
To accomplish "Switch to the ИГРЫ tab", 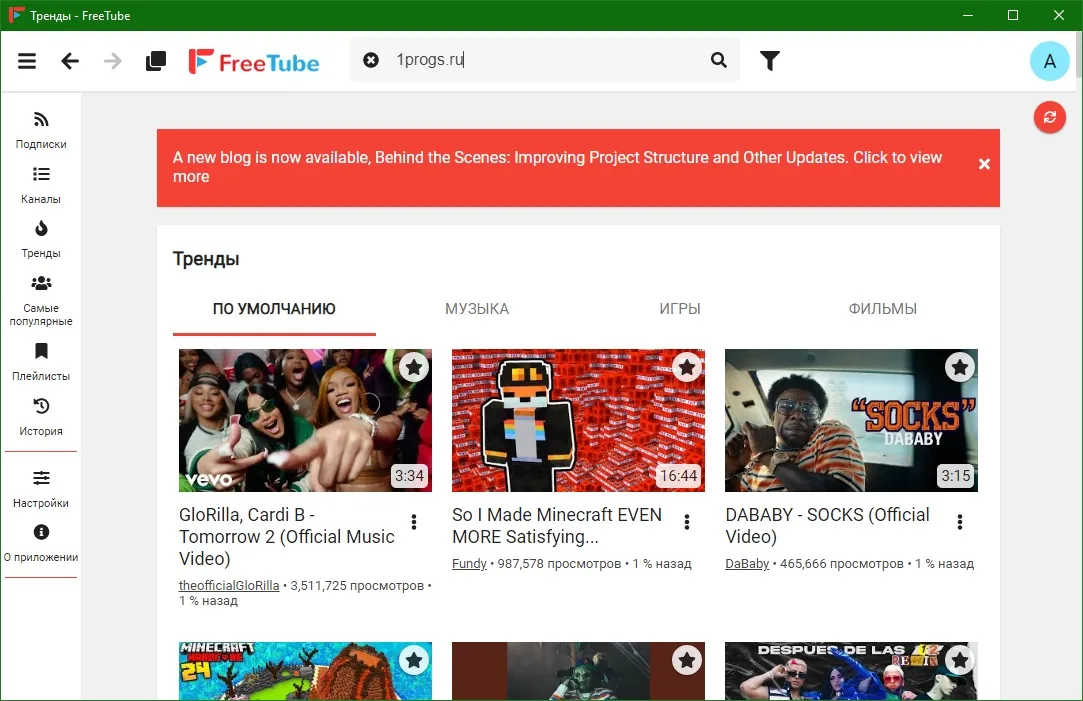I will [680, 309].
